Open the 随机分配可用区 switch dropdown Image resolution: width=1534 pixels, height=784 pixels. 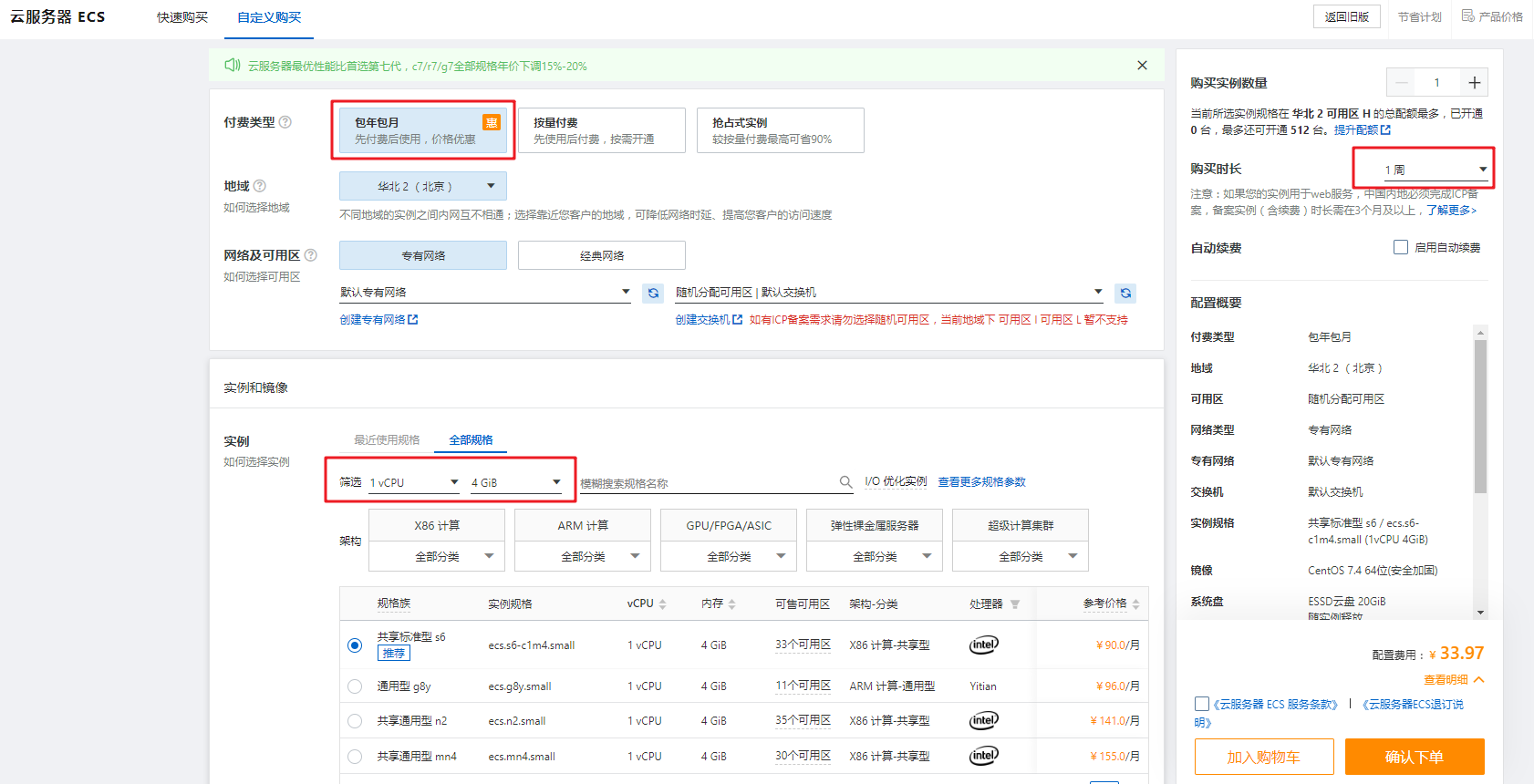(889, 293)
